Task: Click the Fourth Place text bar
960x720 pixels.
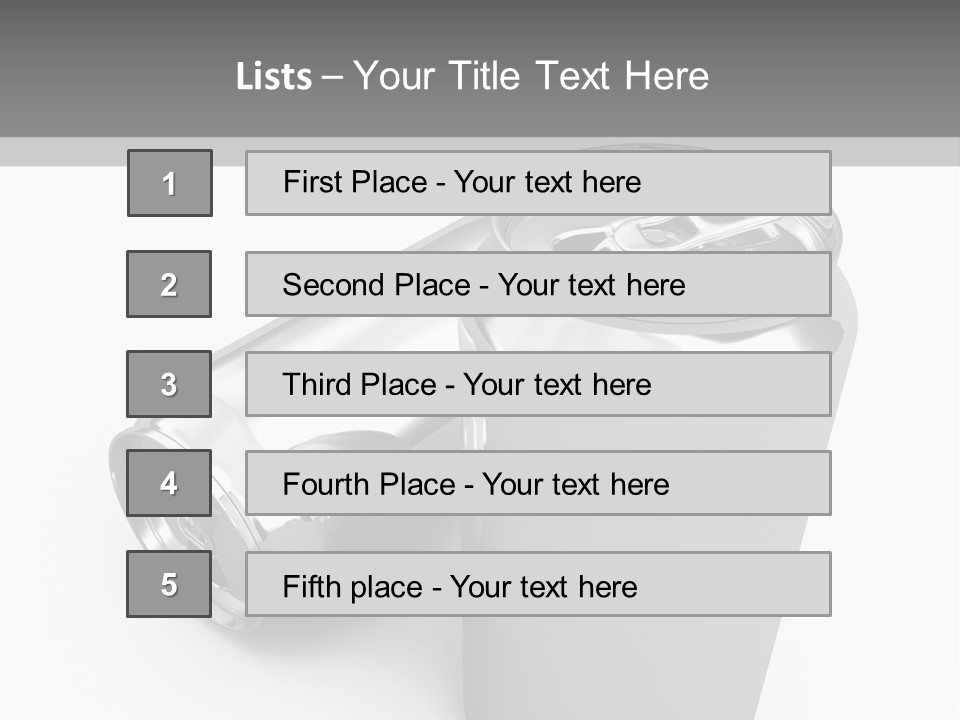Action: (538, 483)
